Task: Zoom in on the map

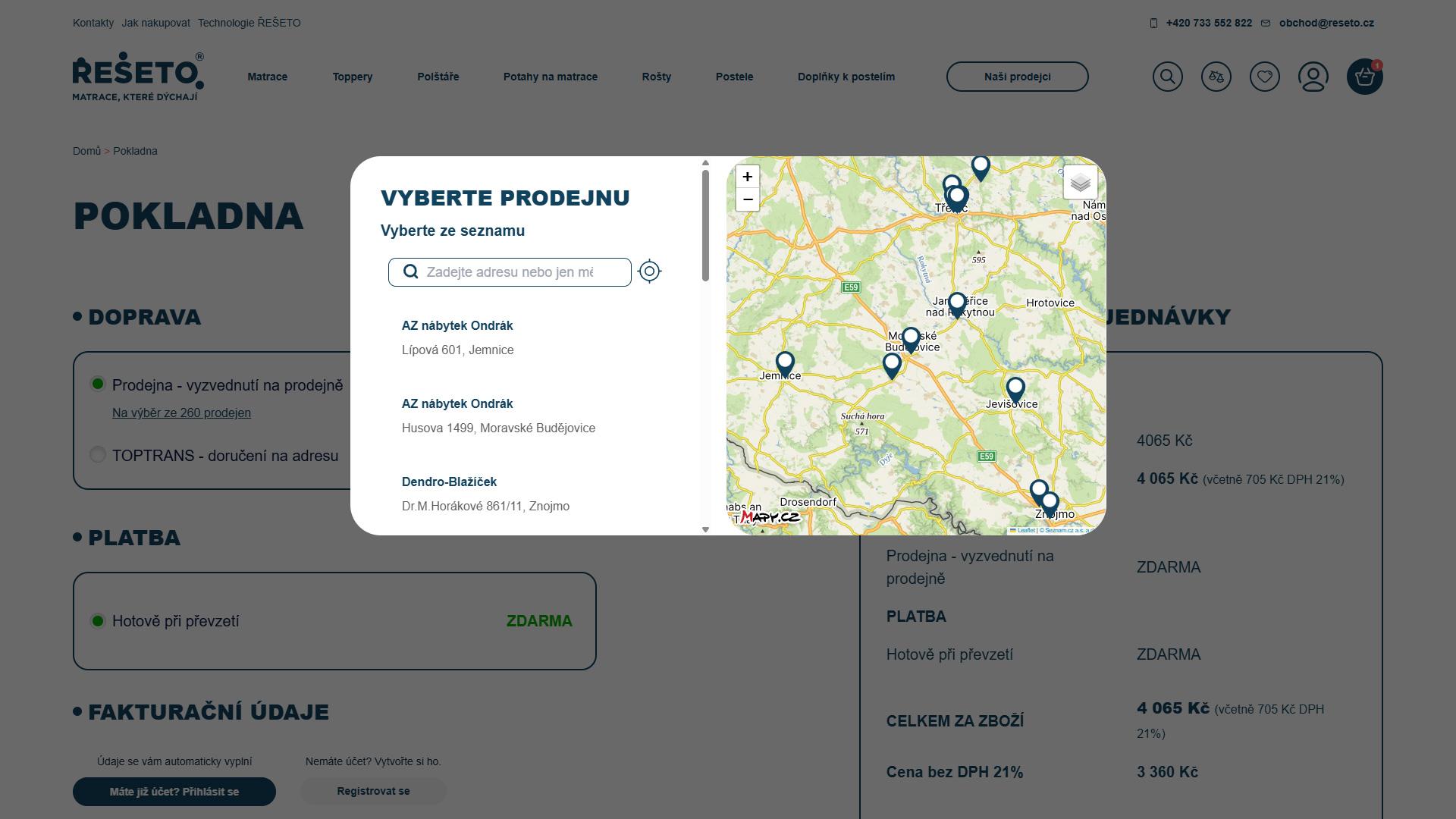Action: [747, 177]
